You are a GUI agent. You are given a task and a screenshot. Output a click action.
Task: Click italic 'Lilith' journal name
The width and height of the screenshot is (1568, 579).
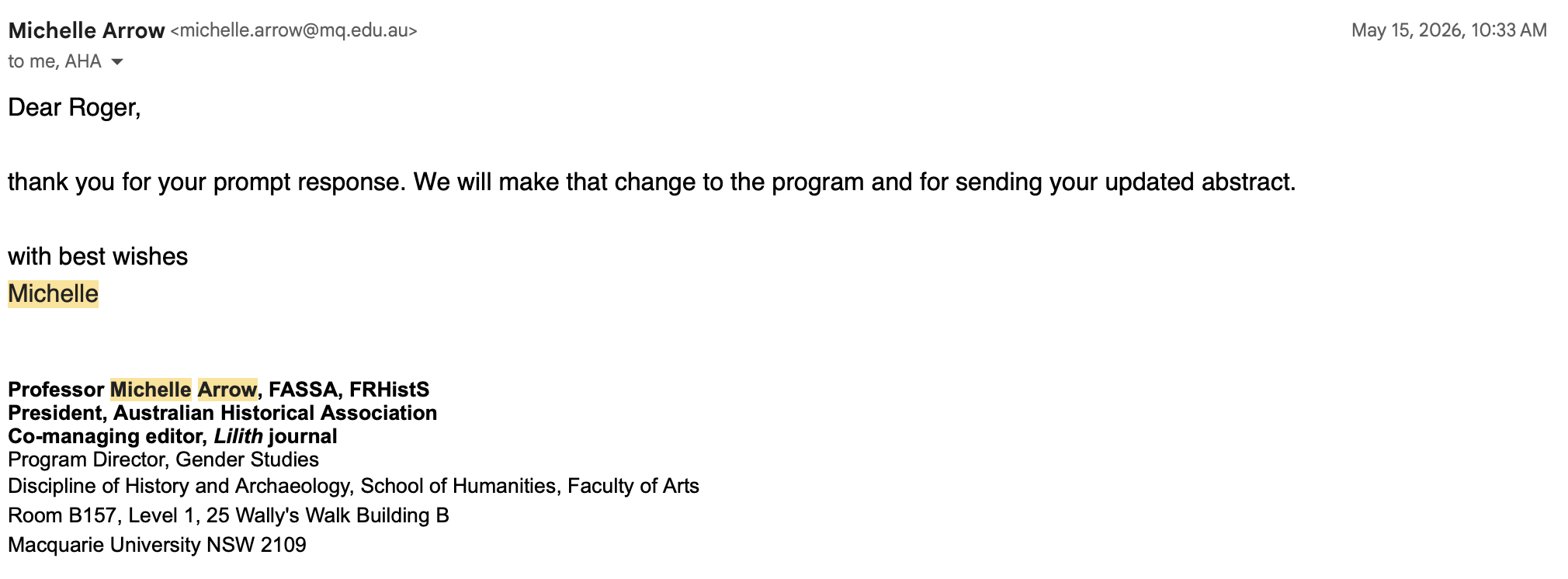[x=238, y=436]
